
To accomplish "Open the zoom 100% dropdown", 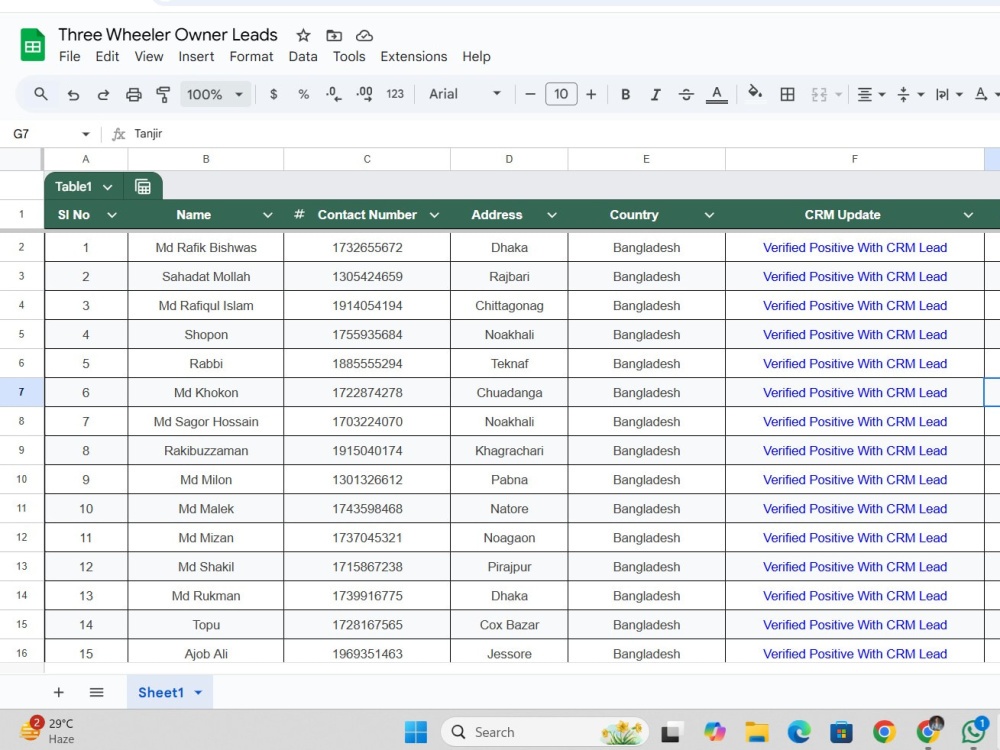I will pos(215,94).
